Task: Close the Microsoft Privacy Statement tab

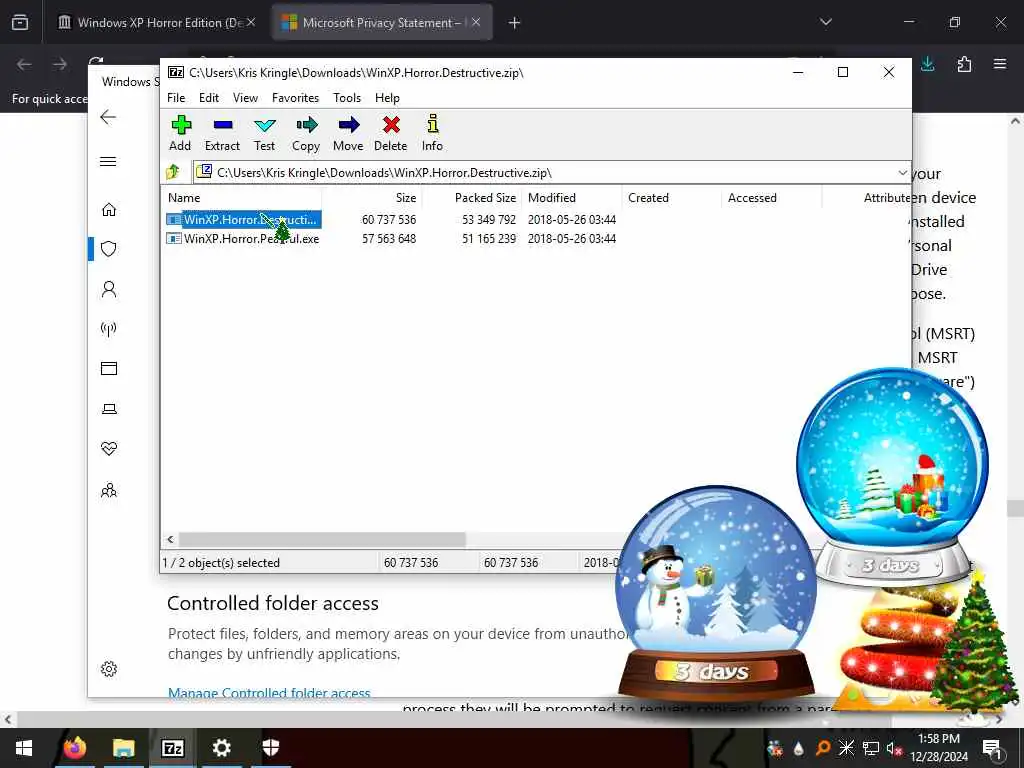Action: tap(476, 23)
